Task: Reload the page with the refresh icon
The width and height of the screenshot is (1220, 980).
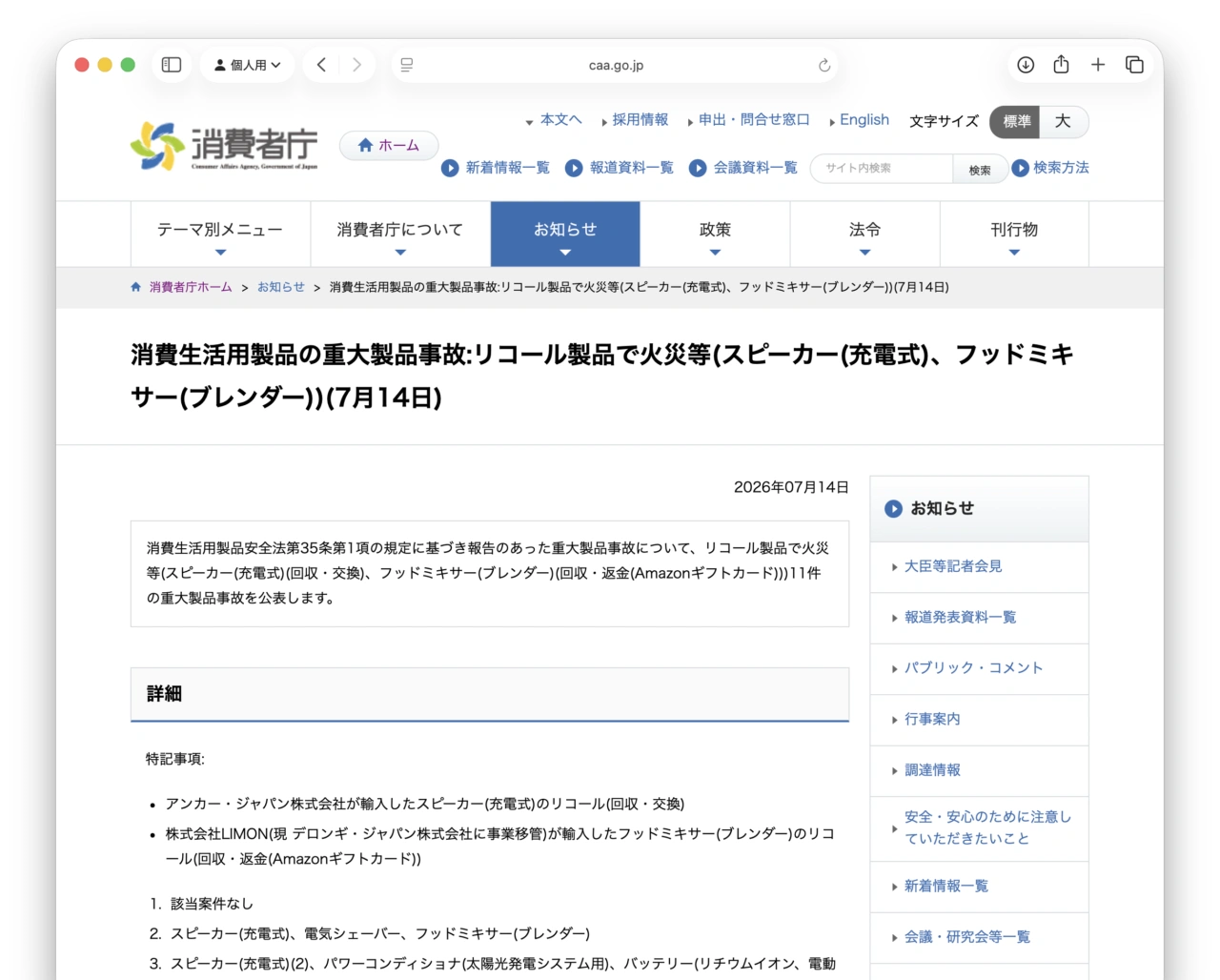Action: (x=824, y=65)
